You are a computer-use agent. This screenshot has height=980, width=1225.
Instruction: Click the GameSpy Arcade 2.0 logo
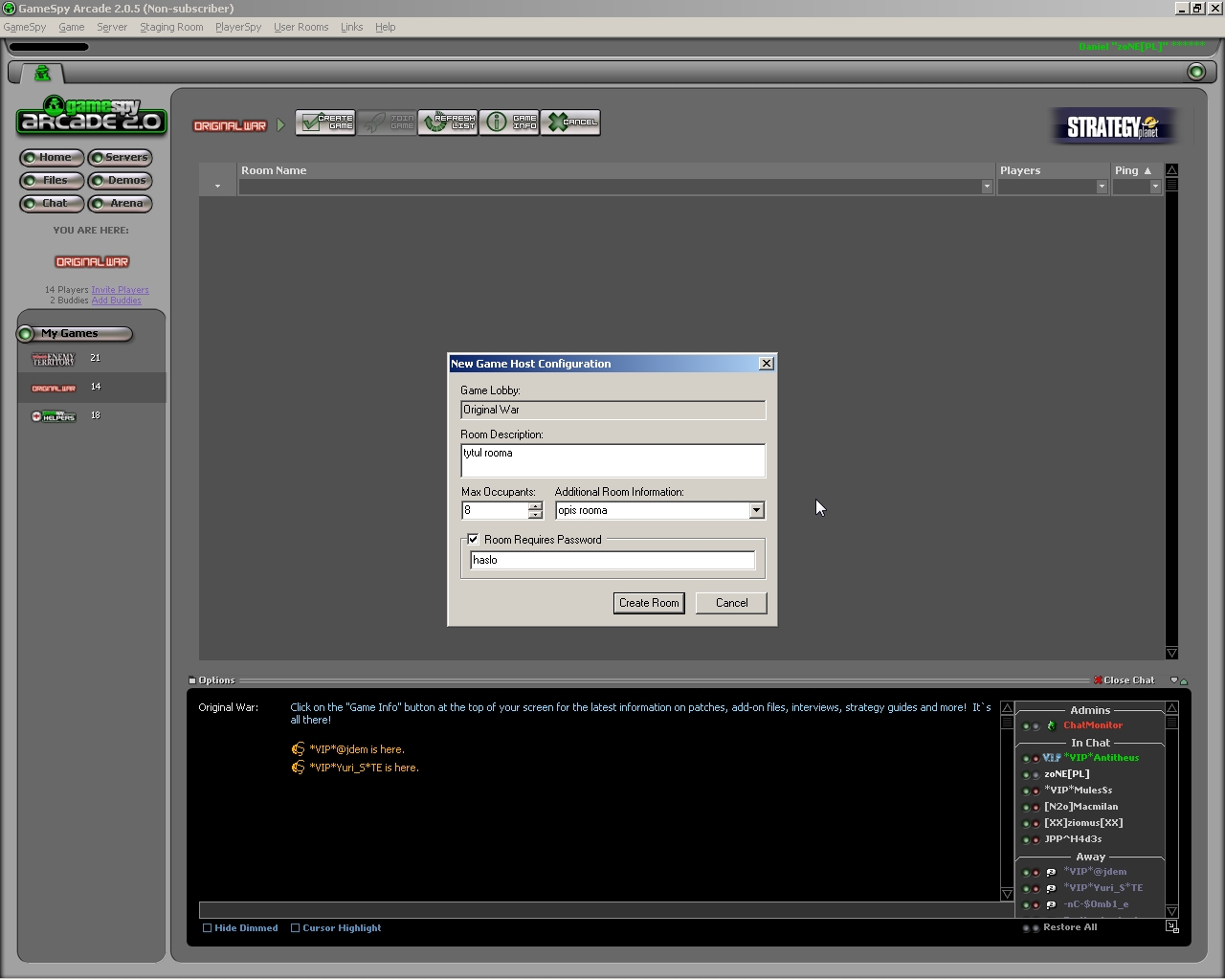[92, 115]
